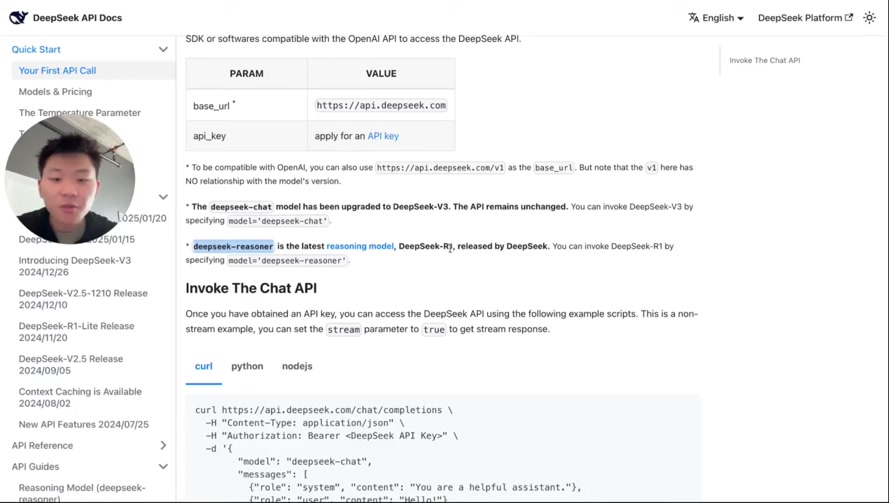Click the model='deepseek-chat' inline code
889x503 pixels.
point(278,221)
